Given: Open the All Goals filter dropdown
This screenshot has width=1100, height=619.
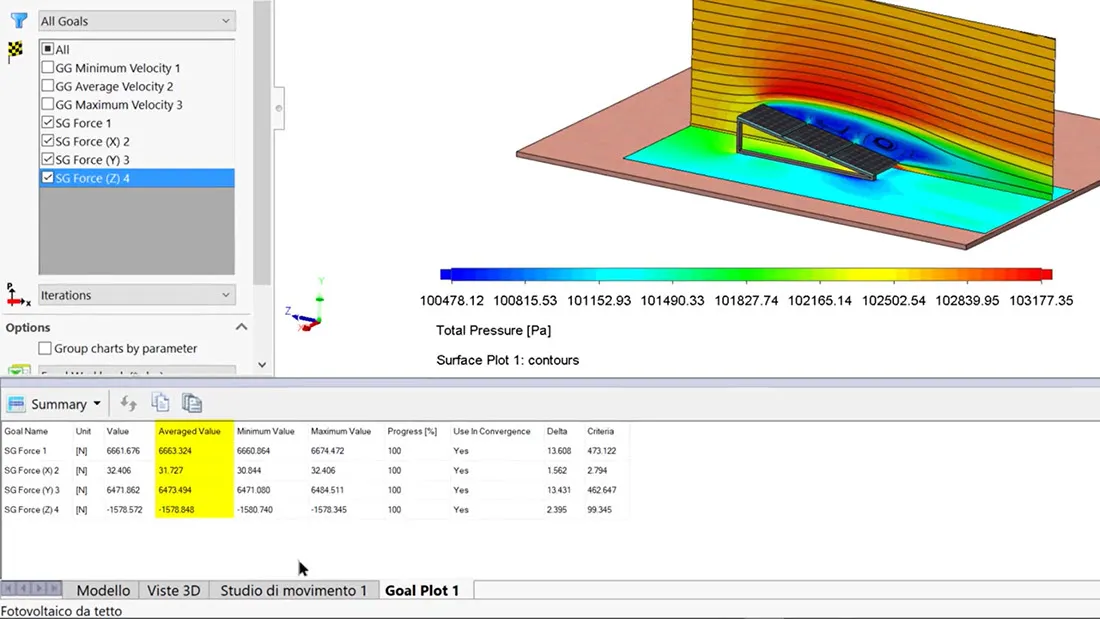Looking at the screenshot, I should pos(137,21).
